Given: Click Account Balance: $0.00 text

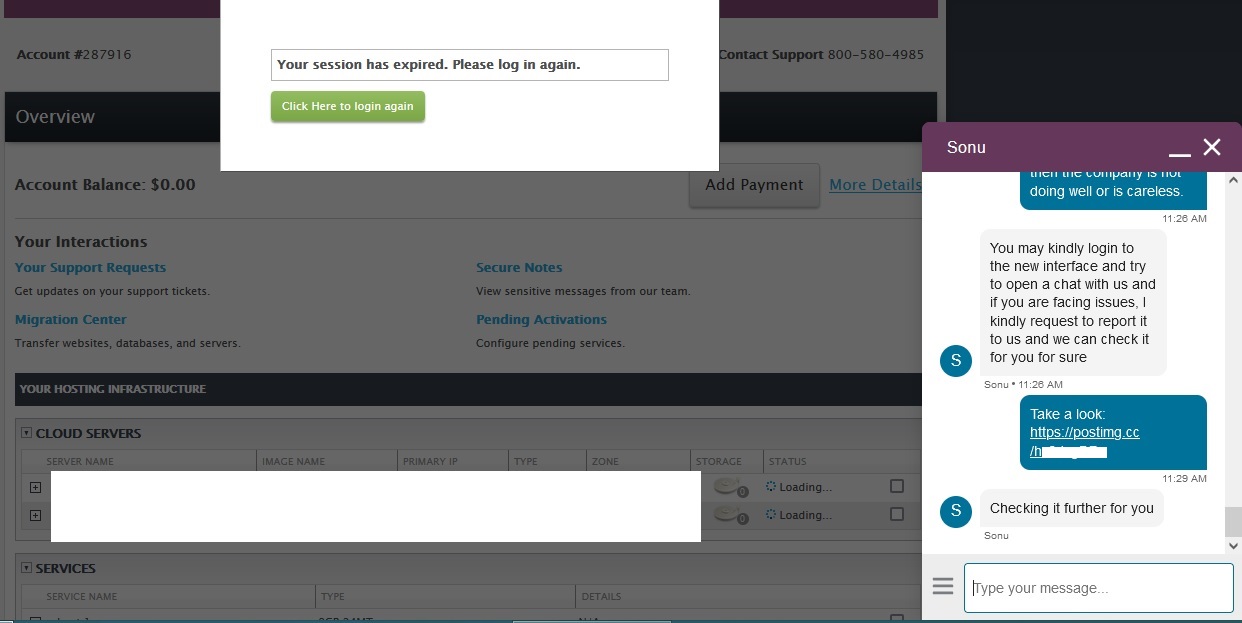Looking at the screenshot, I should click(x=105, y=185).
